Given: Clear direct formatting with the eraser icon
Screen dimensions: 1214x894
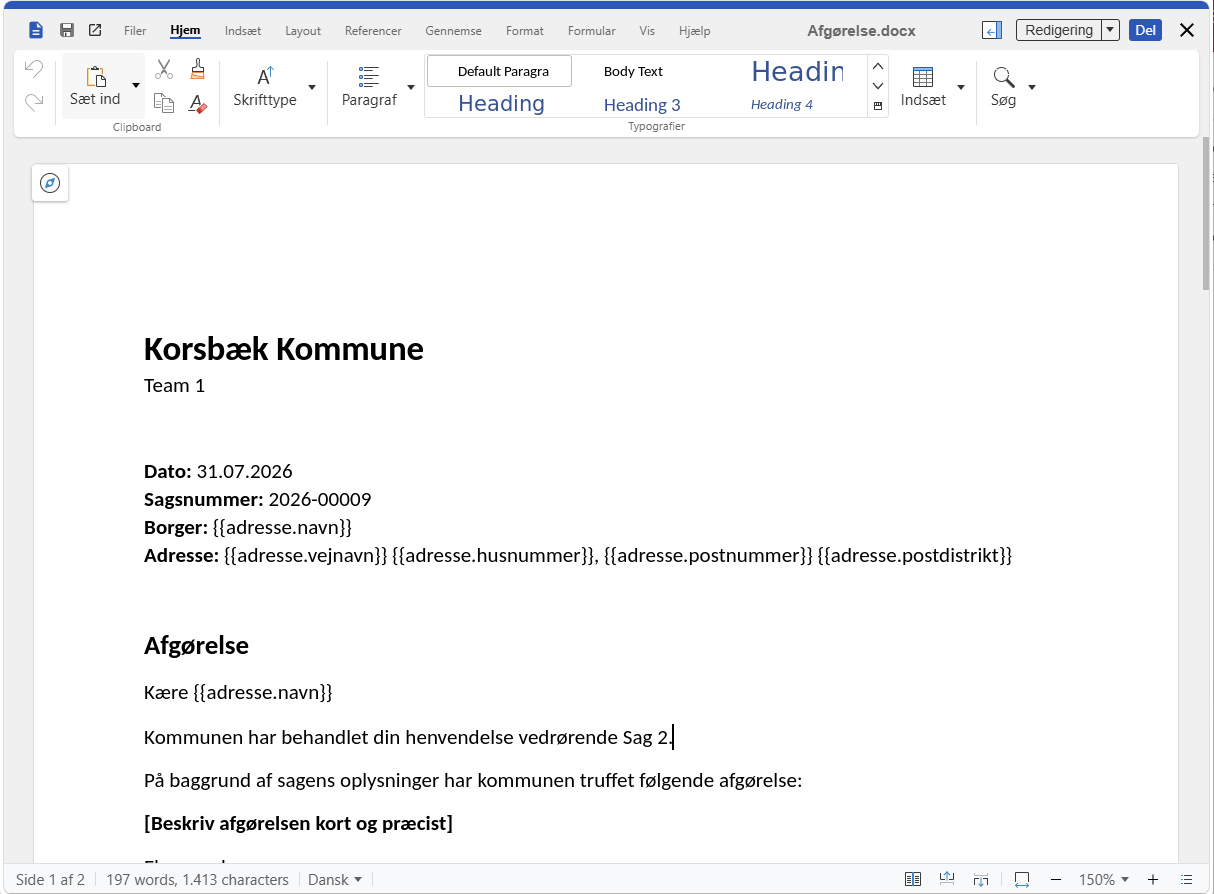Looking at the screenshot, I should tap(198, 103).
